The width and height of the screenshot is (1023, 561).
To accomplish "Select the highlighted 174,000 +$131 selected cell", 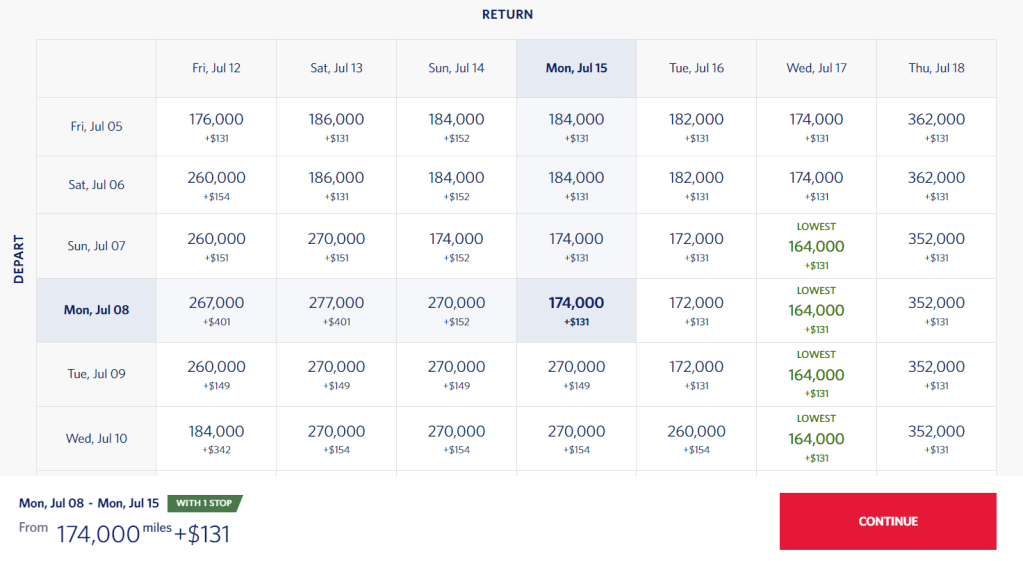I will 576,310.
